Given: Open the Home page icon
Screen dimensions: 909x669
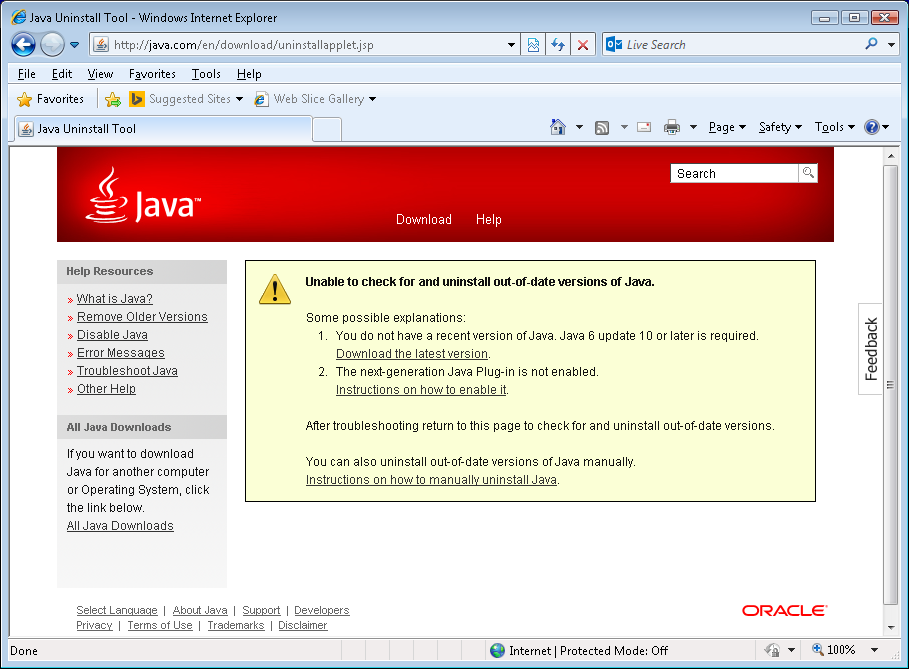Looking at the screenshot, I should coord(558,127).
